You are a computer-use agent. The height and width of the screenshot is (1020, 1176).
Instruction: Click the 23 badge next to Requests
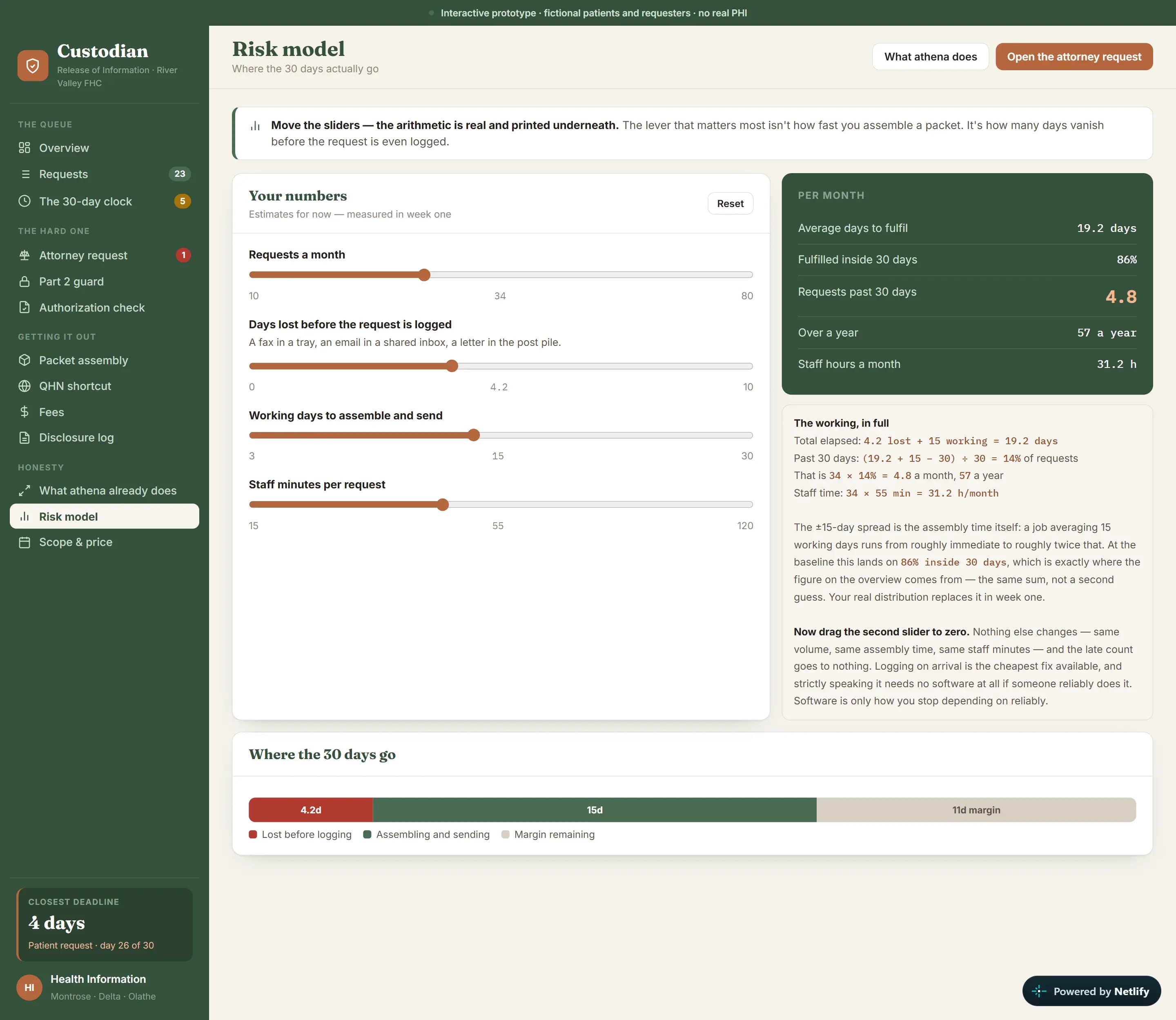180,174
